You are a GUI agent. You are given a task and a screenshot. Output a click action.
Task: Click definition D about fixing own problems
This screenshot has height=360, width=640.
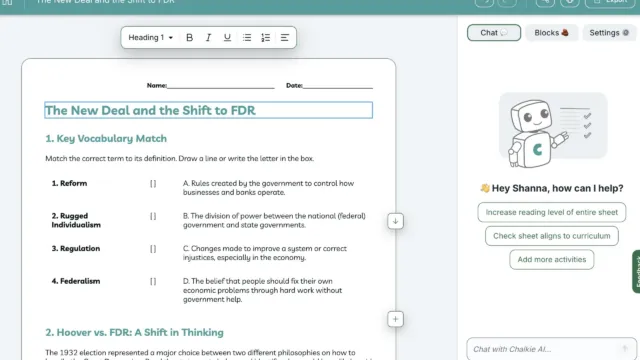262,290
